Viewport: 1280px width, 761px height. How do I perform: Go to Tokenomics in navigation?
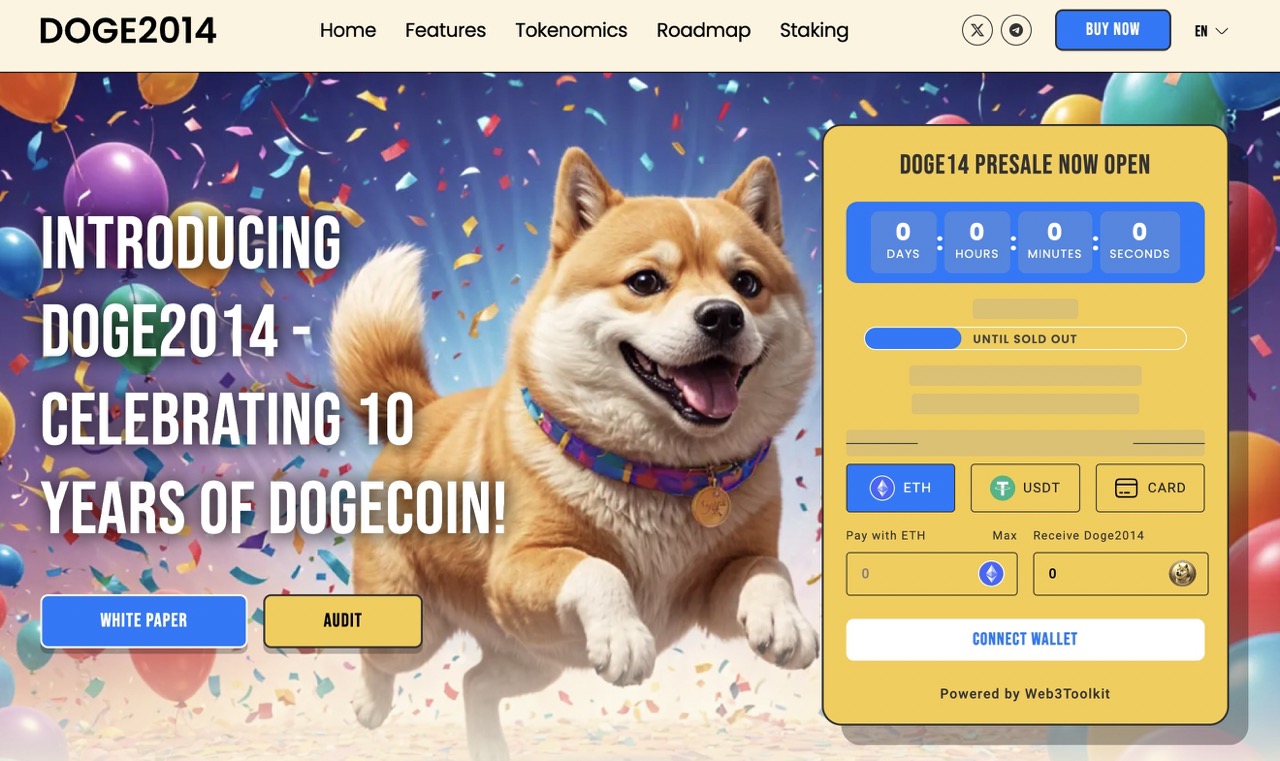tap(571, 30)
